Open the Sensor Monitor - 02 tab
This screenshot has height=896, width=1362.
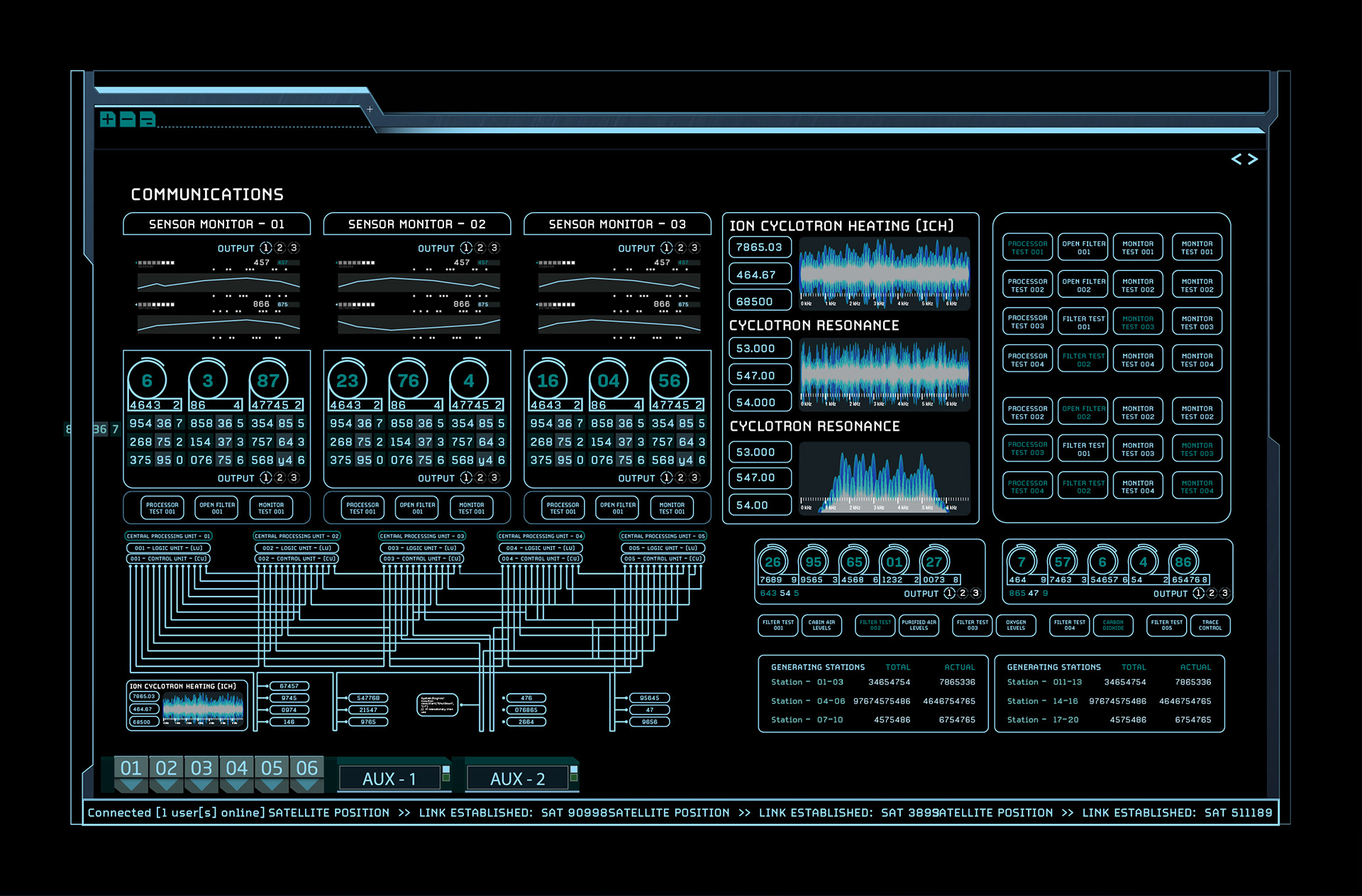416,224
